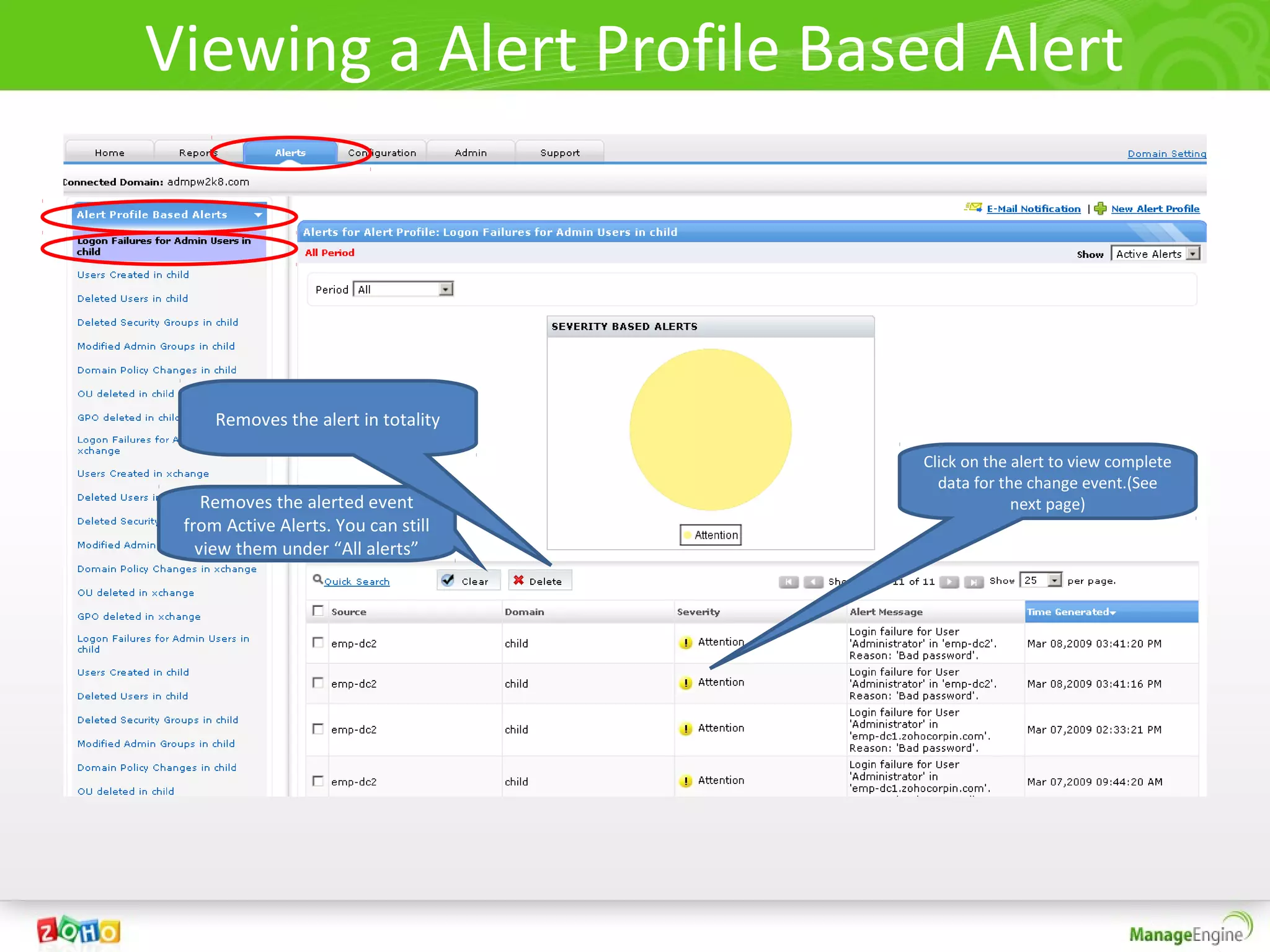Go to previous page of alerts
This screenshot has height=952, width=1270.
(813, 582)
